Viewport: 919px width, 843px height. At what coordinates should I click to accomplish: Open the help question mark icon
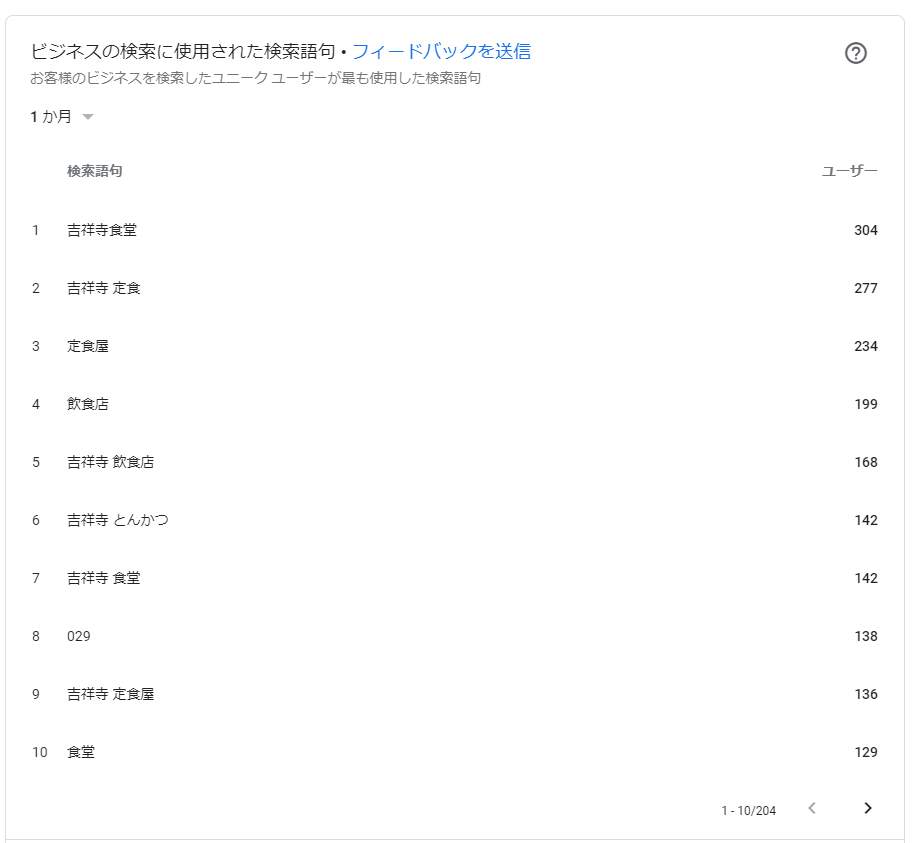pos(855,53)
